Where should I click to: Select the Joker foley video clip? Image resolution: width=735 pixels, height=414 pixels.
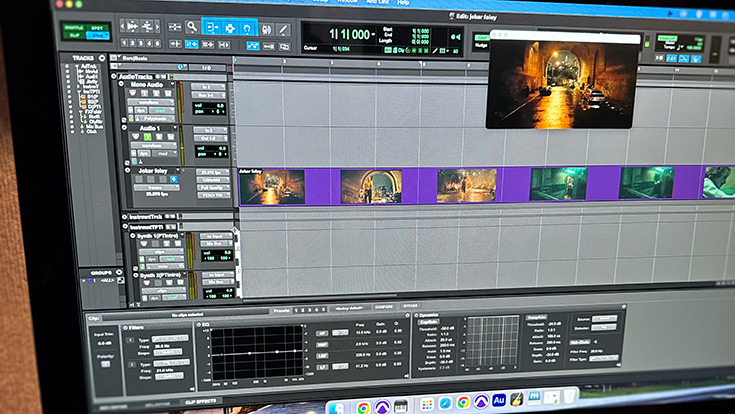click(x=487, y=186)
